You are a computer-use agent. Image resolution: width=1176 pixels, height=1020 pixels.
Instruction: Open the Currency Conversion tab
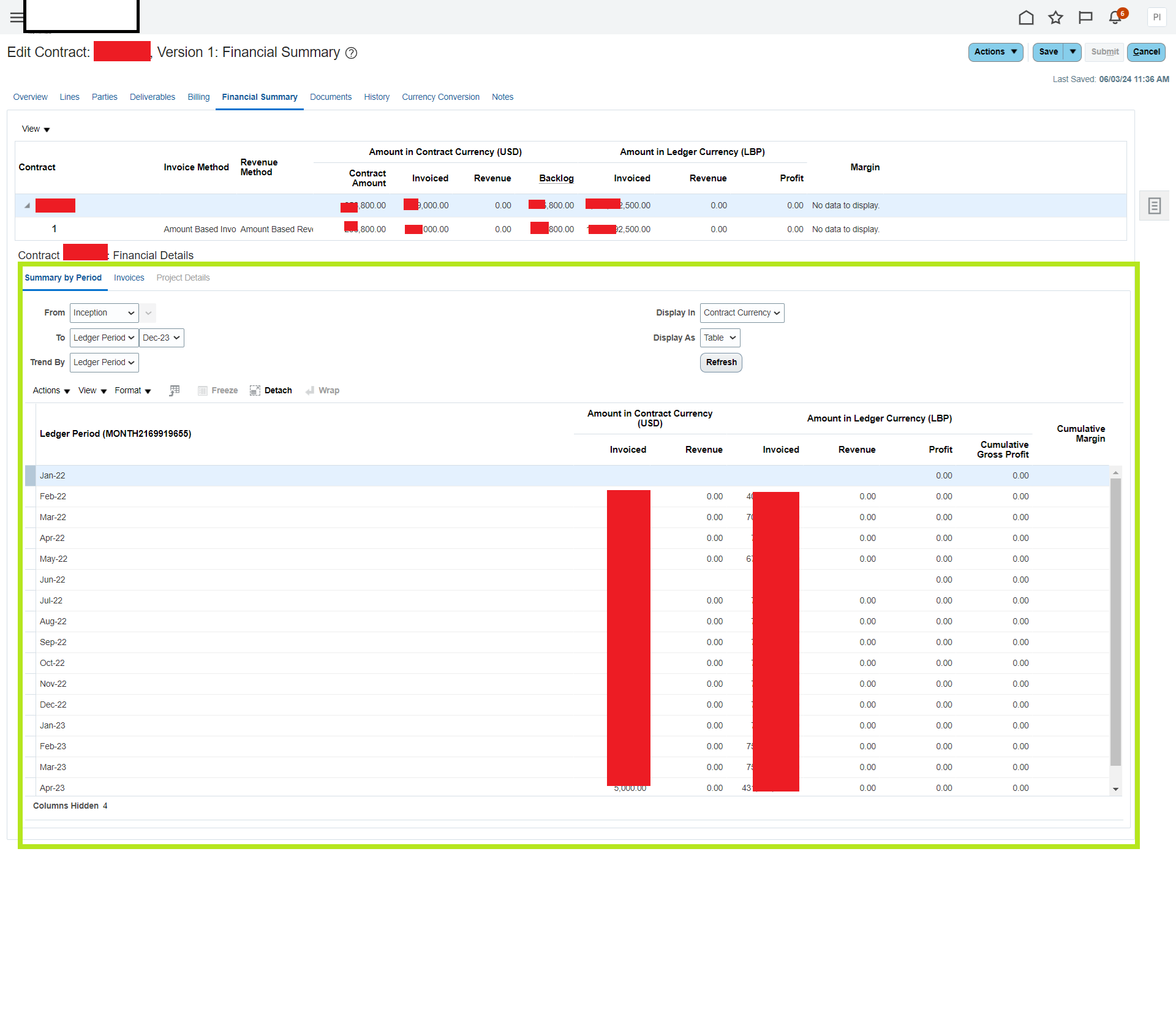tap(440, 97)
